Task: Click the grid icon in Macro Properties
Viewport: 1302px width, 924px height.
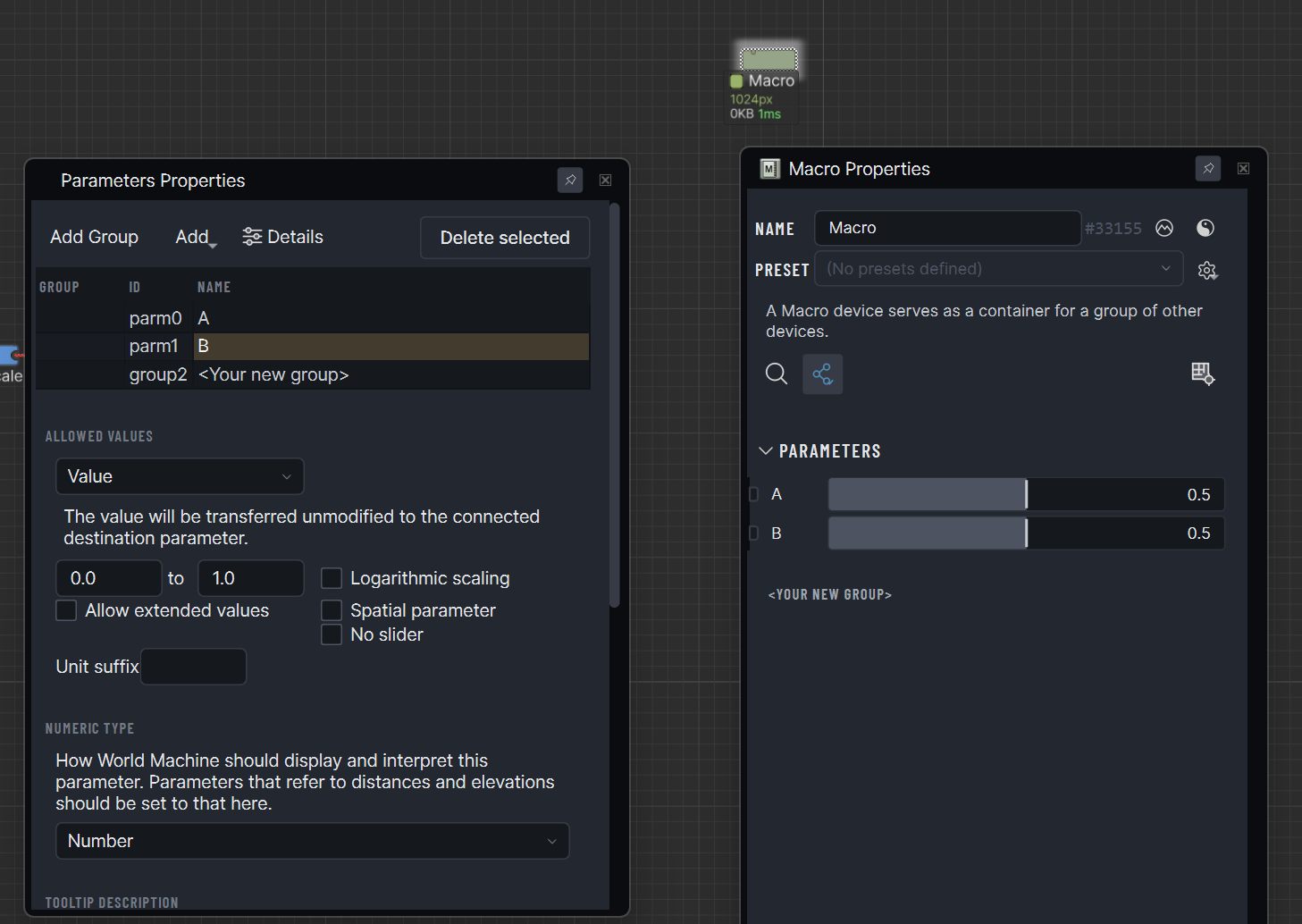Action: (1203, 374)
